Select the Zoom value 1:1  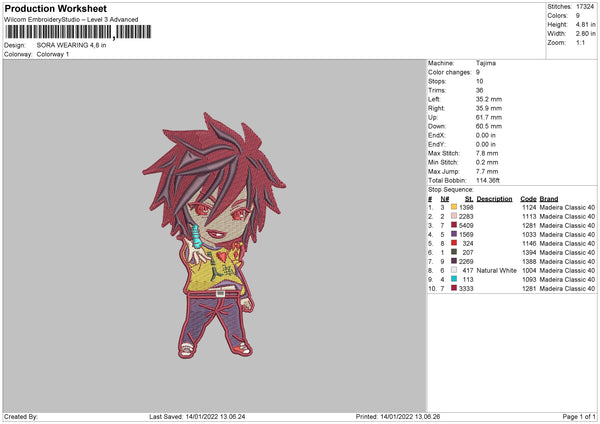tap(580, 42)
